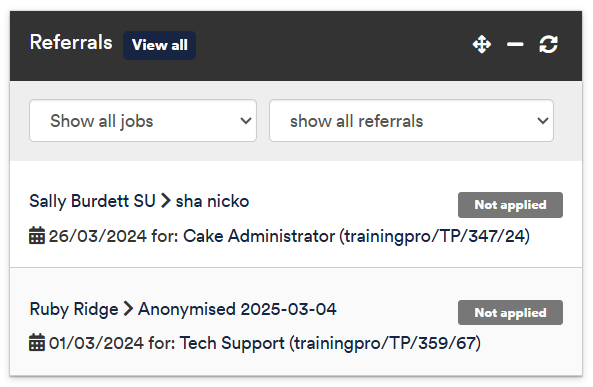Open referrer Sally Burdett SU
Screen dimensions: 593x387
[92, 201]
